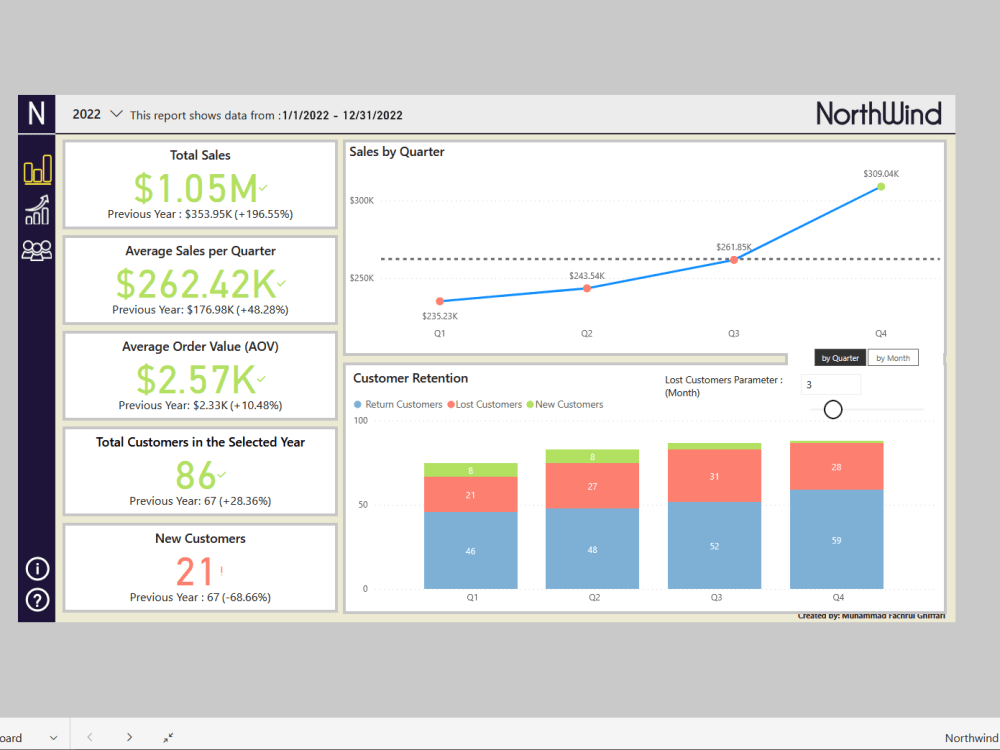Open the sales growth page via trending arrow icon
The height and width of the screenshot is (750, 1000).
point(36,210)
